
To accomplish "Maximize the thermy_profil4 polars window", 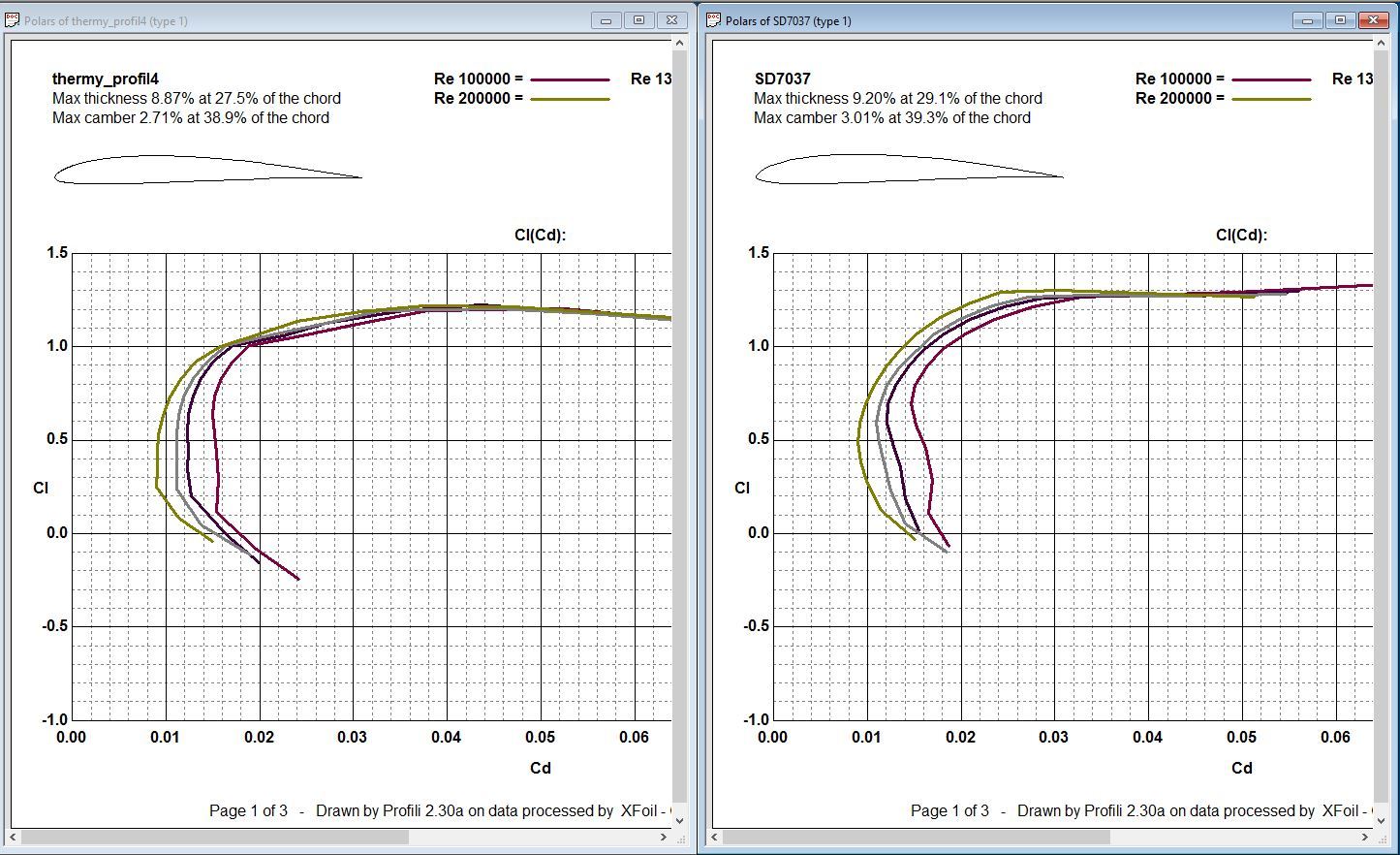I will point(638,20).
